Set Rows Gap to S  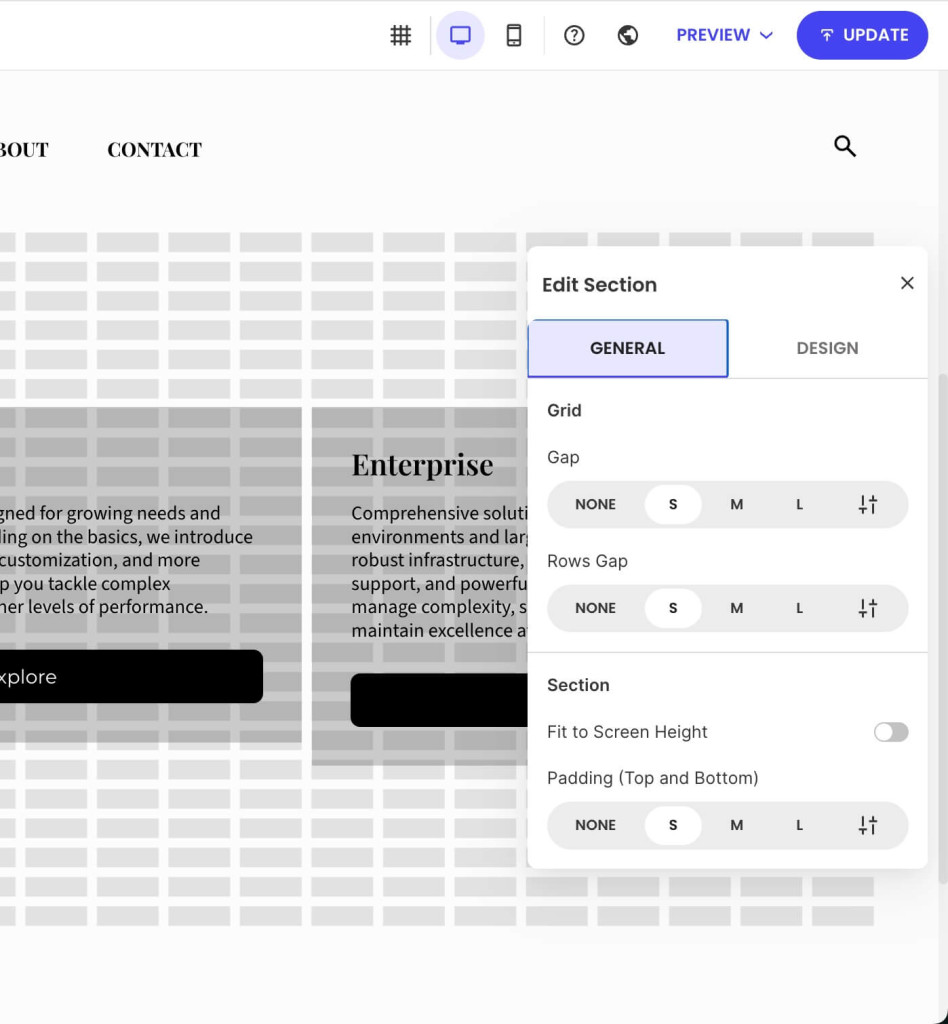673,608
